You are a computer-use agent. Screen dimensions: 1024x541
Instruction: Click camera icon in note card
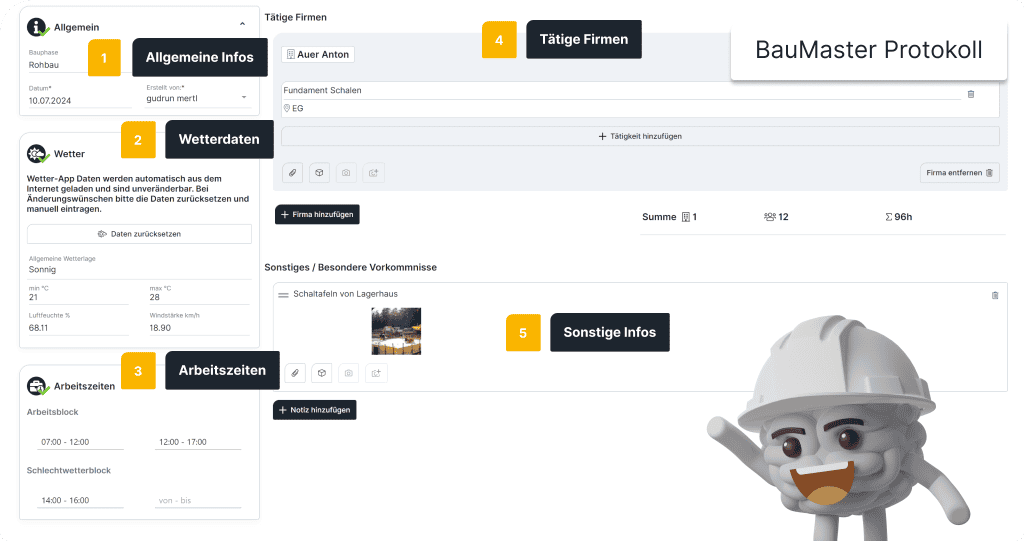pyautogui.click(x=349, y=373)
